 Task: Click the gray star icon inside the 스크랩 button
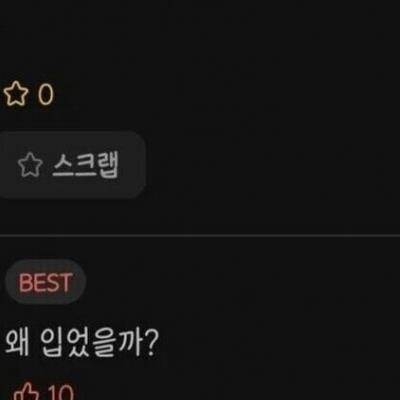(30, 165)
